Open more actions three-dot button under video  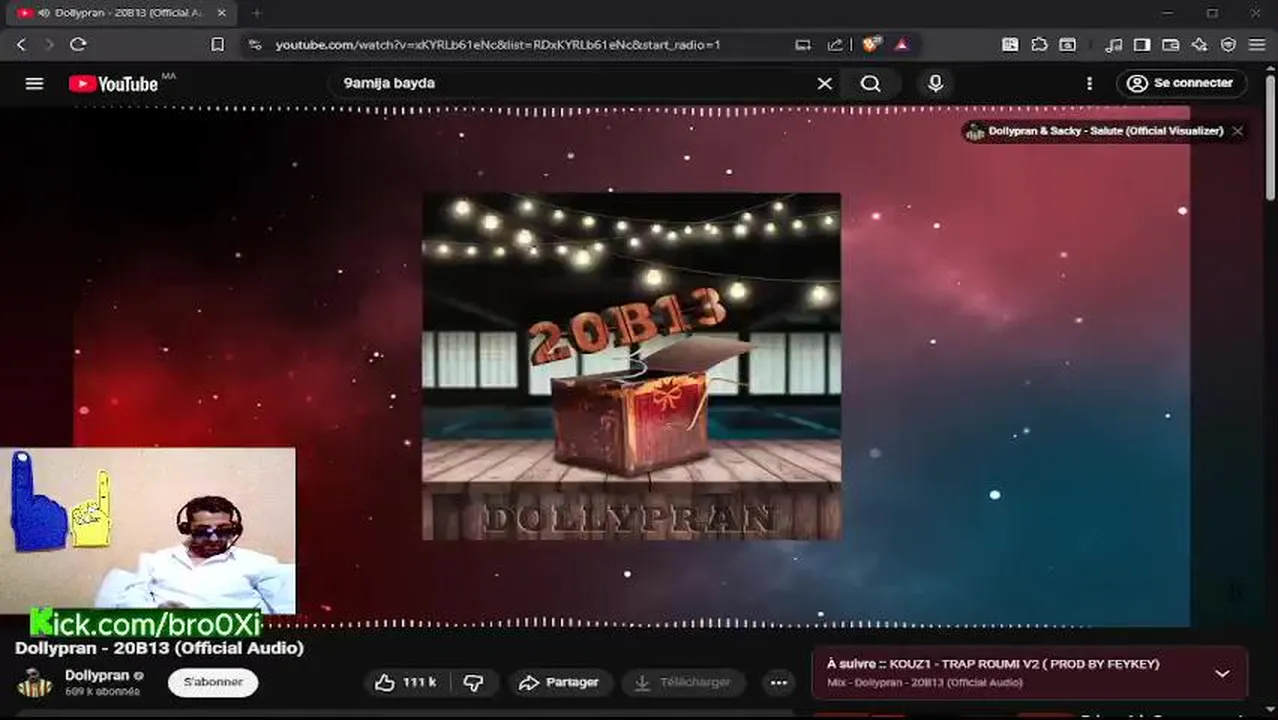(778, 683)
